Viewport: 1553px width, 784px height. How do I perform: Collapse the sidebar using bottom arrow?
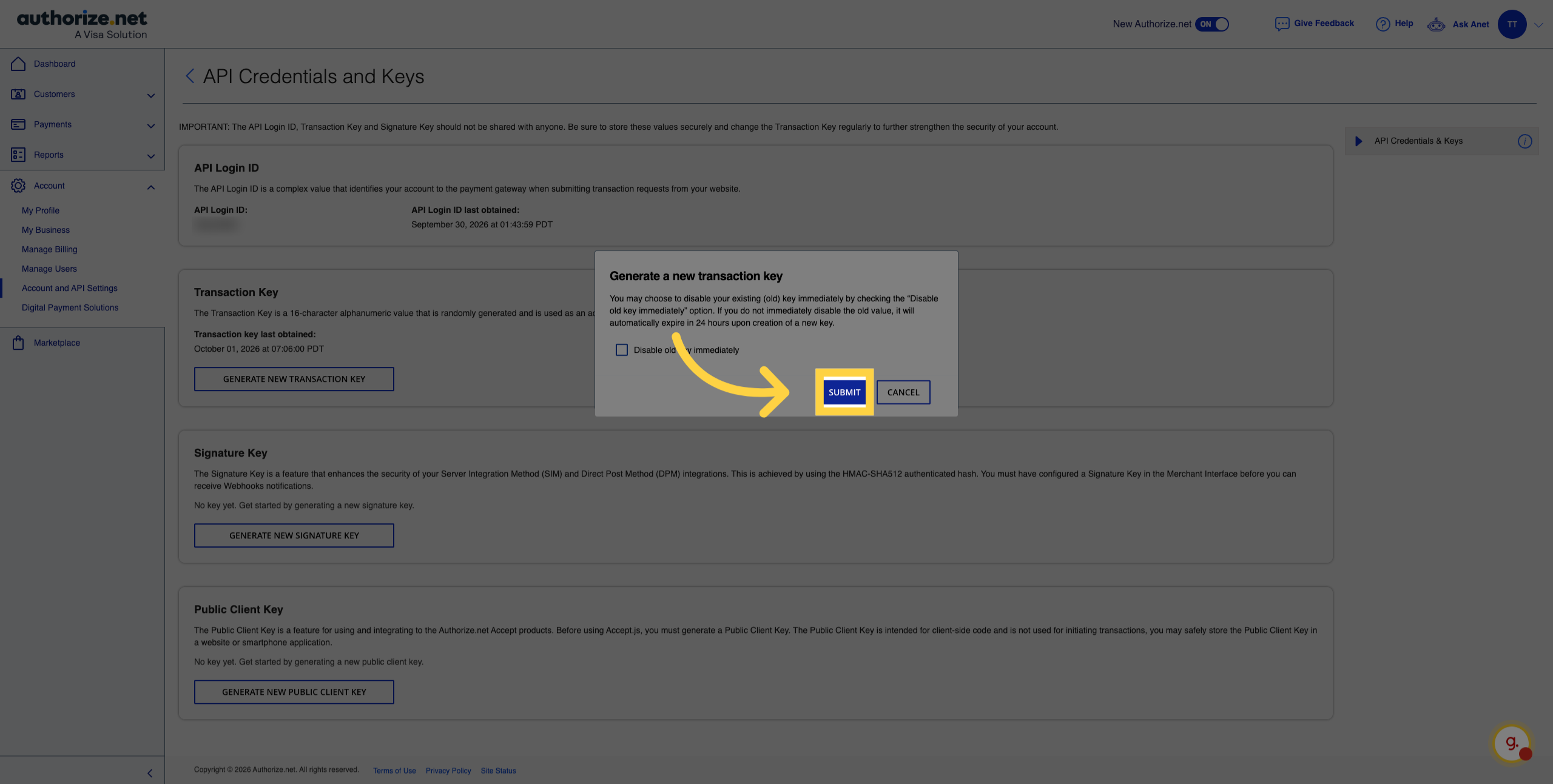pos(150,773)
